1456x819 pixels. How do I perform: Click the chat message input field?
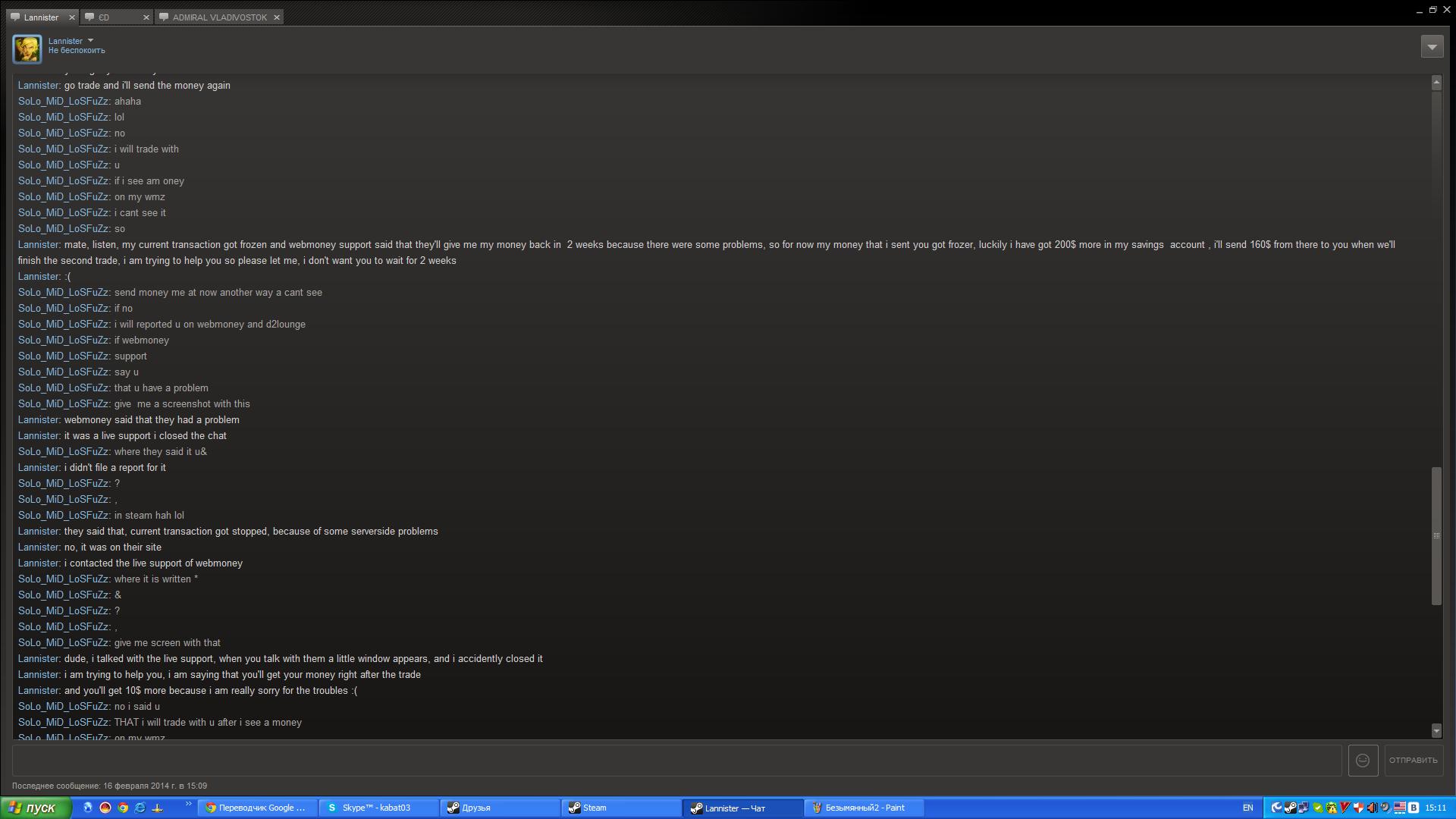pyautogui.click(x=676, y=760)
